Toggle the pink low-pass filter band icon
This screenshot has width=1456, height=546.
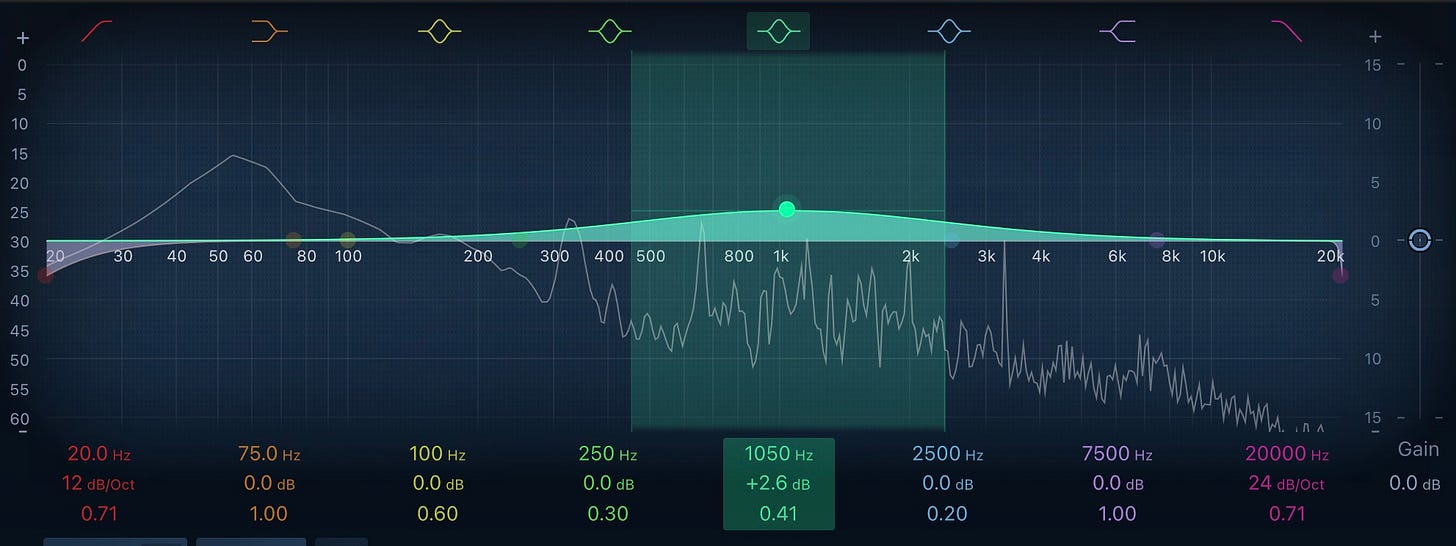pyautogui.click(x=1286, y=32)
